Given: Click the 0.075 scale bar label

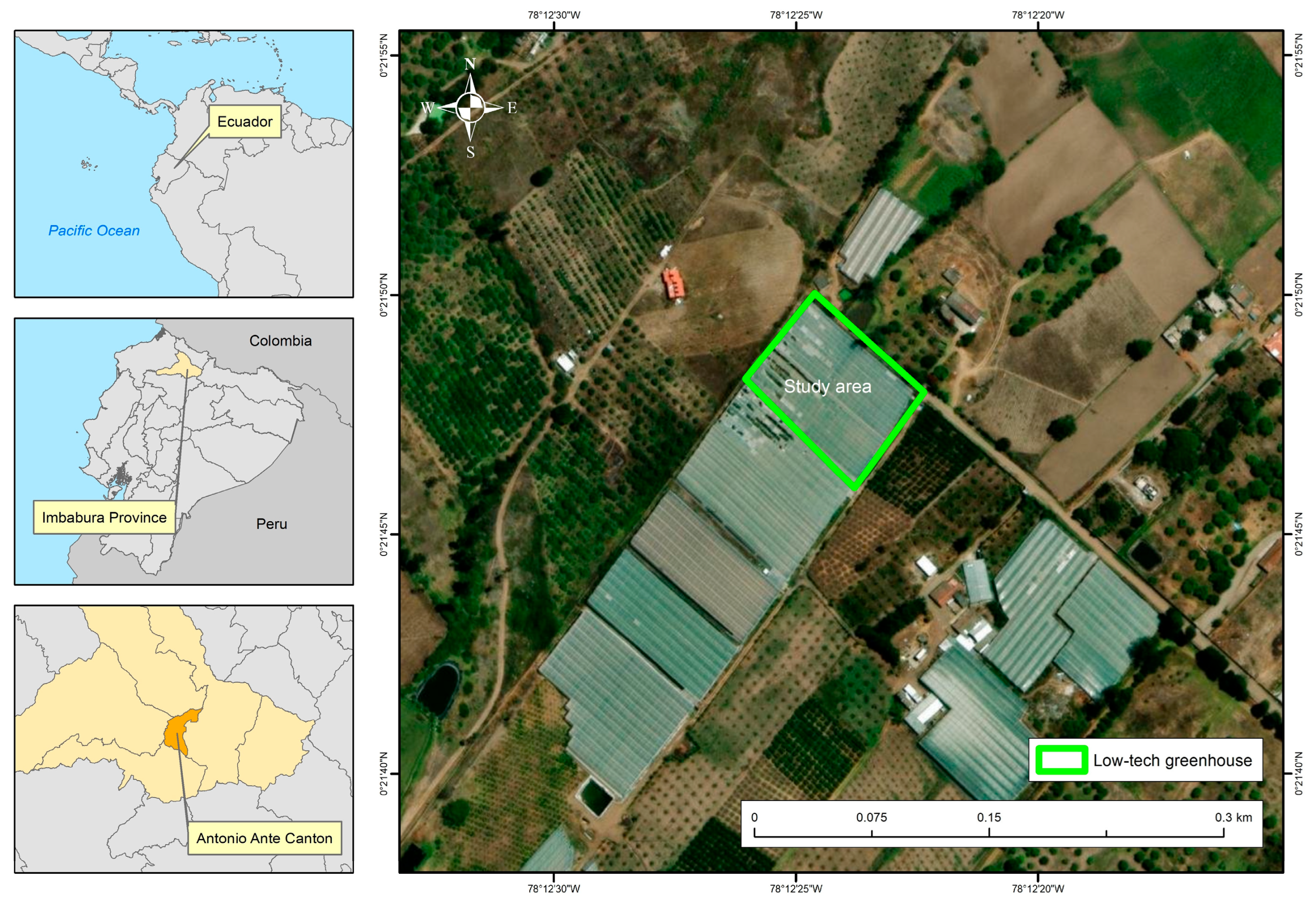Looking at the screenshot, I should click(871, 817).
